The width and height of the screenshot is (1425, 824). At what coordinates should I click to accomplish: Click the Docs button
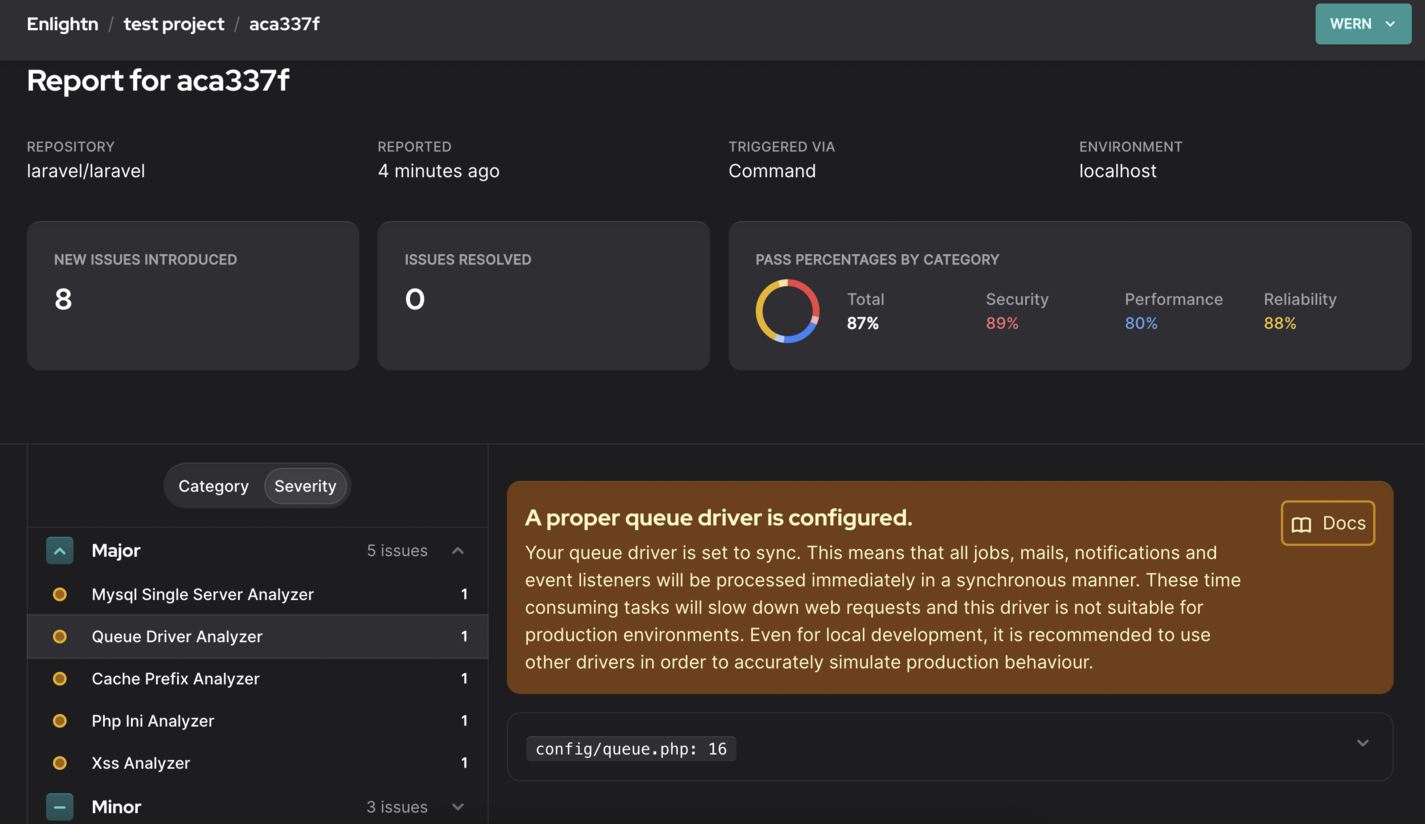point(1327,523)
